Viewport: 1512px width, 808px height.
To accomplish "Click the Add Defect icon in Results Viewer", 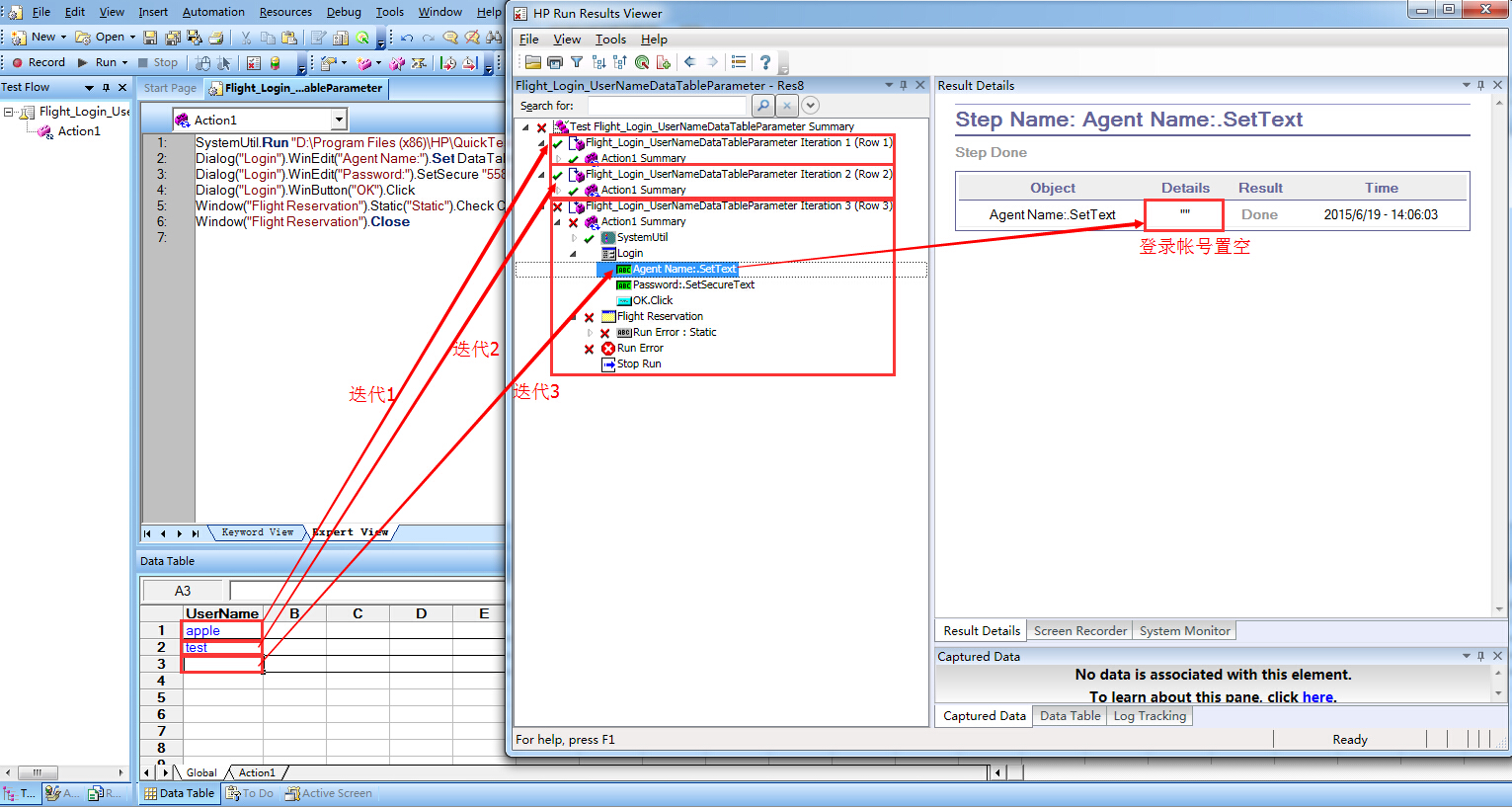I will coord(664,62).
